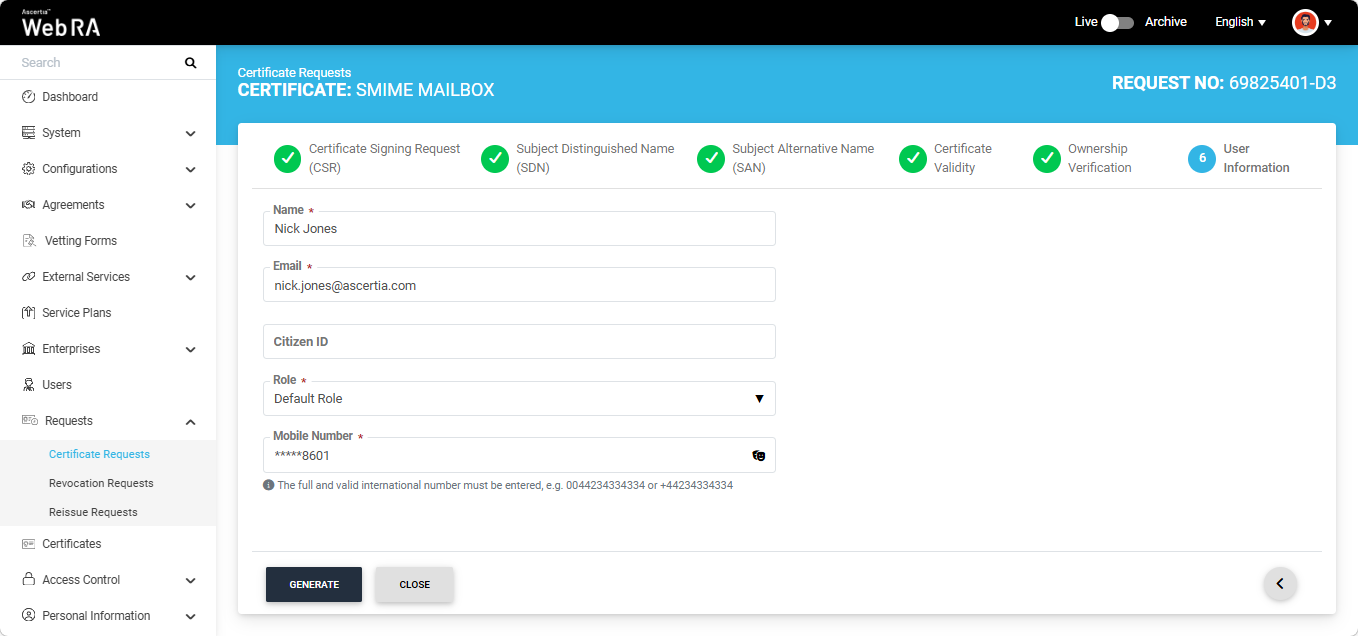Click the Service Plans icon
The height and width of the screenshot is (636, 1358).
click(29, 313)
